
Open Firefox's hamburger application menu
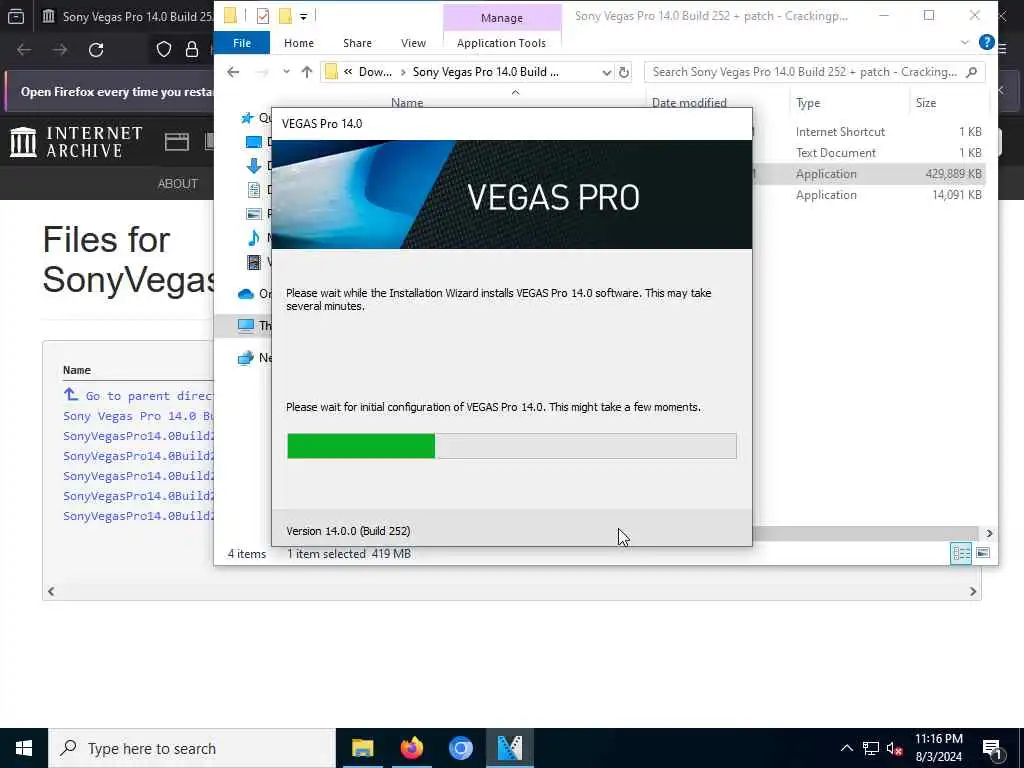point(1002,50)
